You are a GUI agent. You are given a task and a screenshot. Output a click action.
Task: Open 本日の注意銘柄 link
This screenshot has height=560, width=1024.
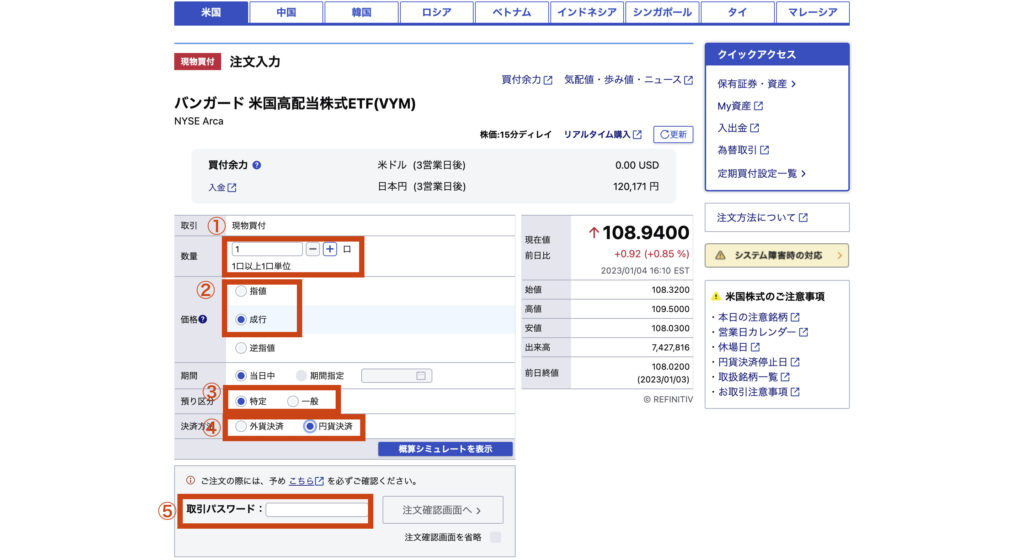(759, 317)
